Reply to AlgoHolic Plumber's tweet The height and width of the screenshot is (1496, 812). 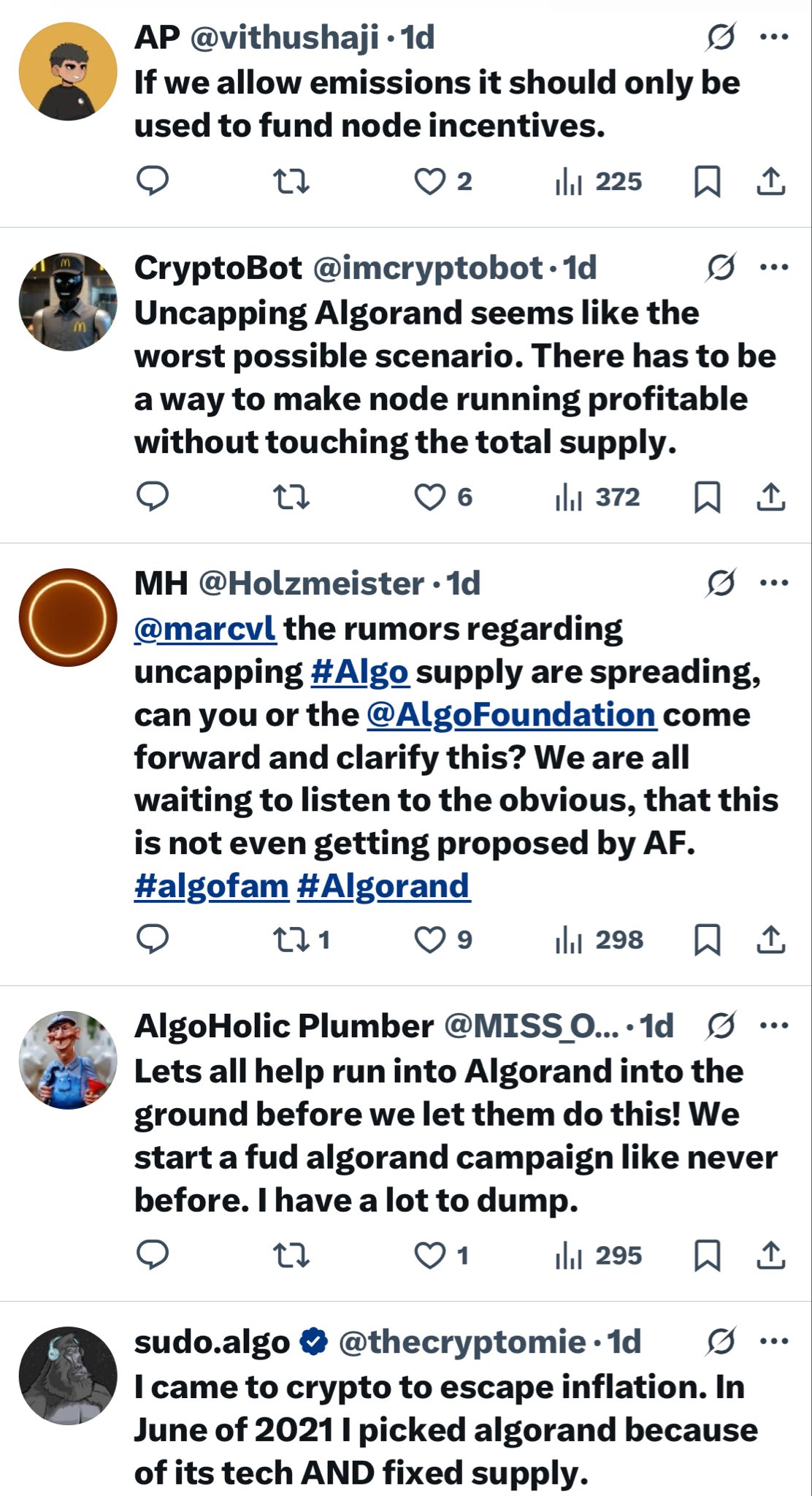153,1255
